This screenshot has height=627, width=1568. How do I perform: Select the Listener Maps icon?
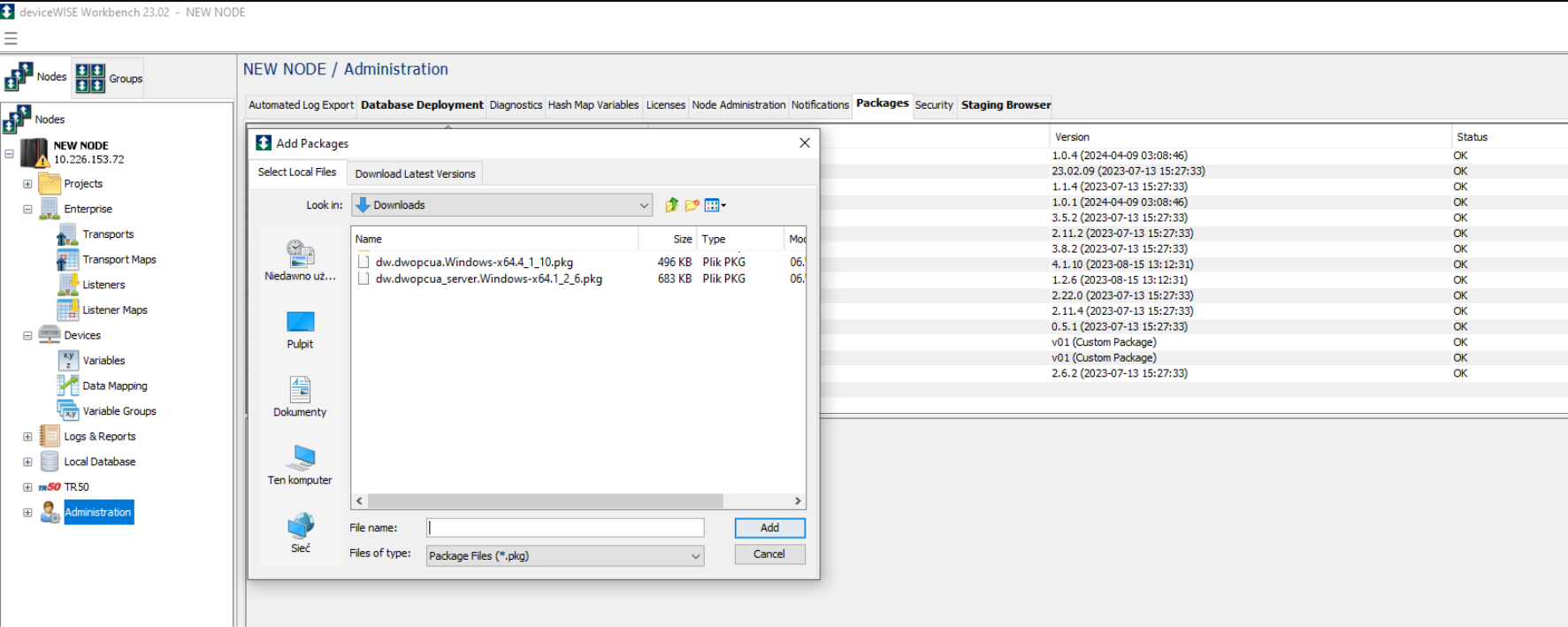tap(67, 310)
